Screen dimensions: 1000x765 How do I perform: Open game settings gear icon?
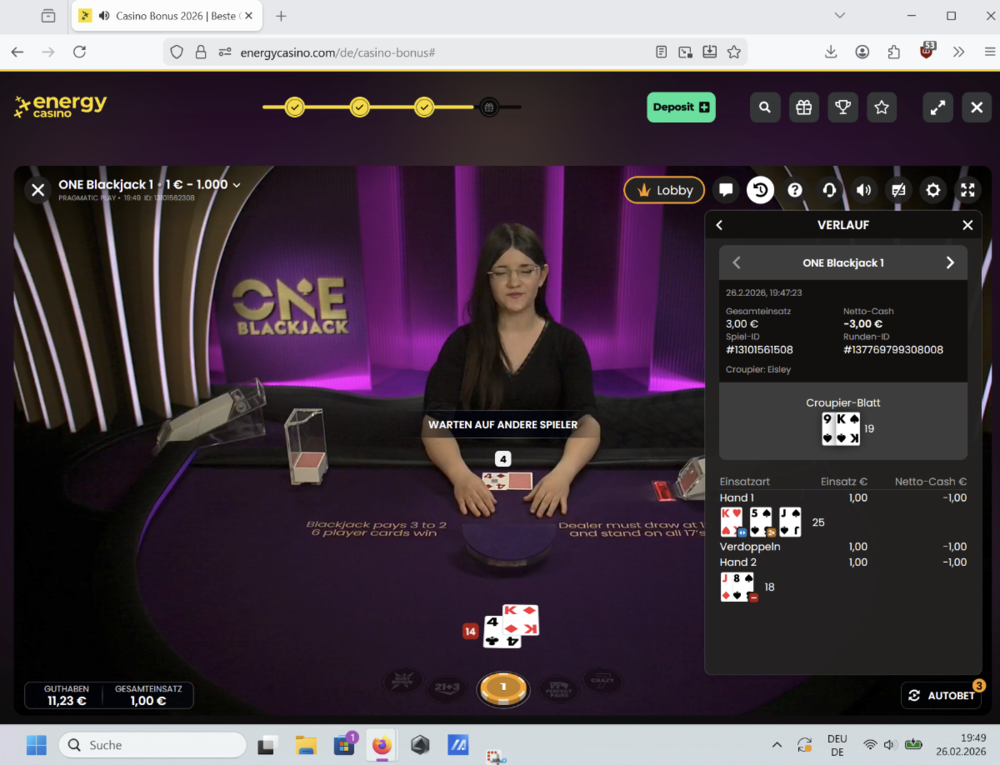tap(933, 190)
